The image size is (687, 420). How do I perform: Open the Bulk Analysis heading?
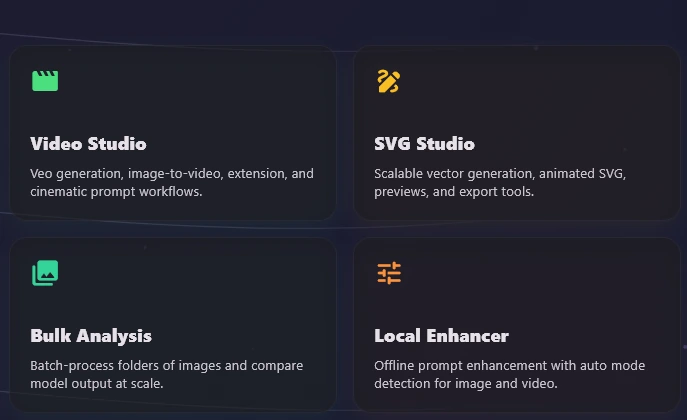(x=91, y=336)
